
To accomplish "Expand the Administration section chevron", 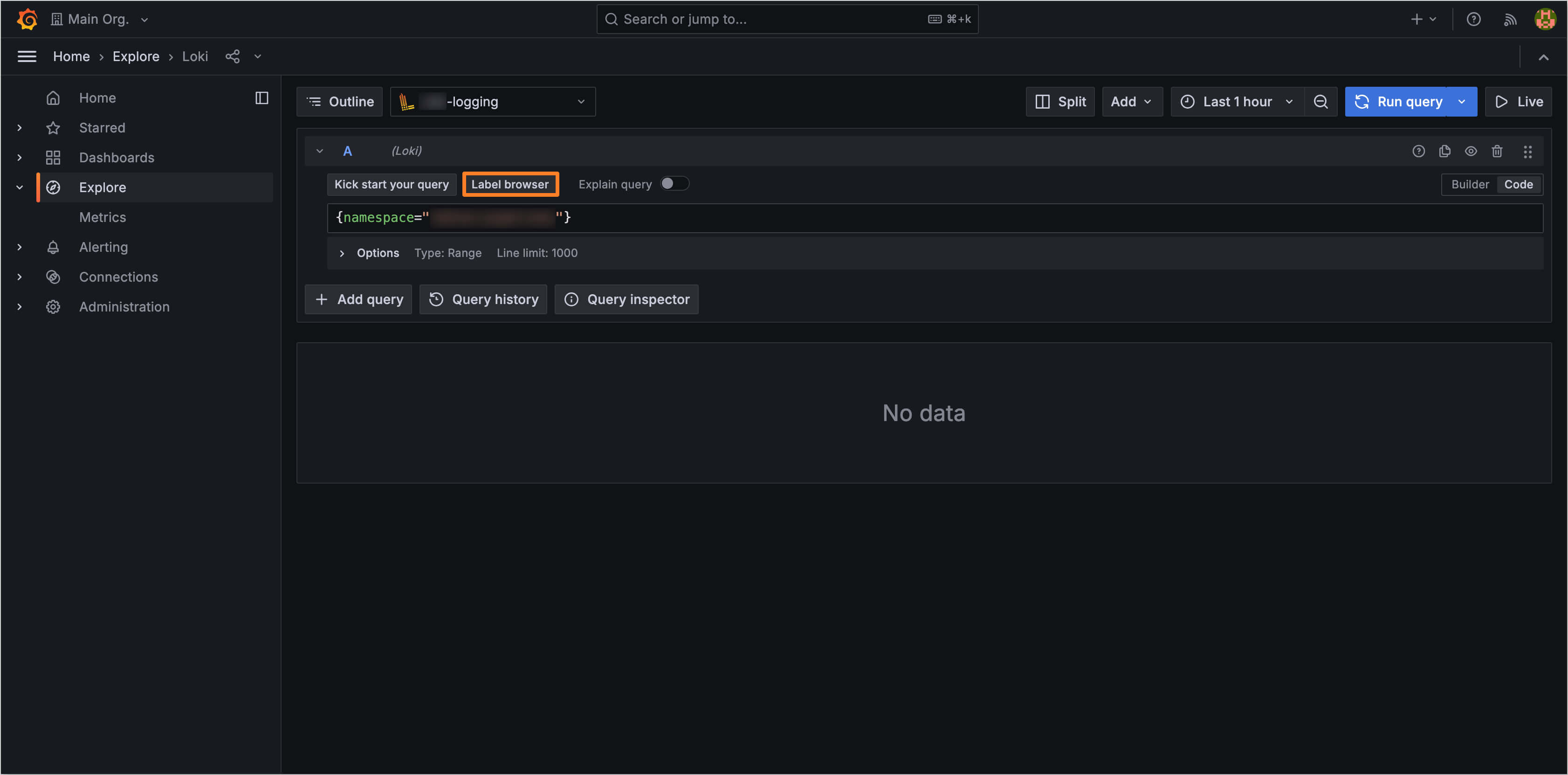I will click(x=20, y=307).
